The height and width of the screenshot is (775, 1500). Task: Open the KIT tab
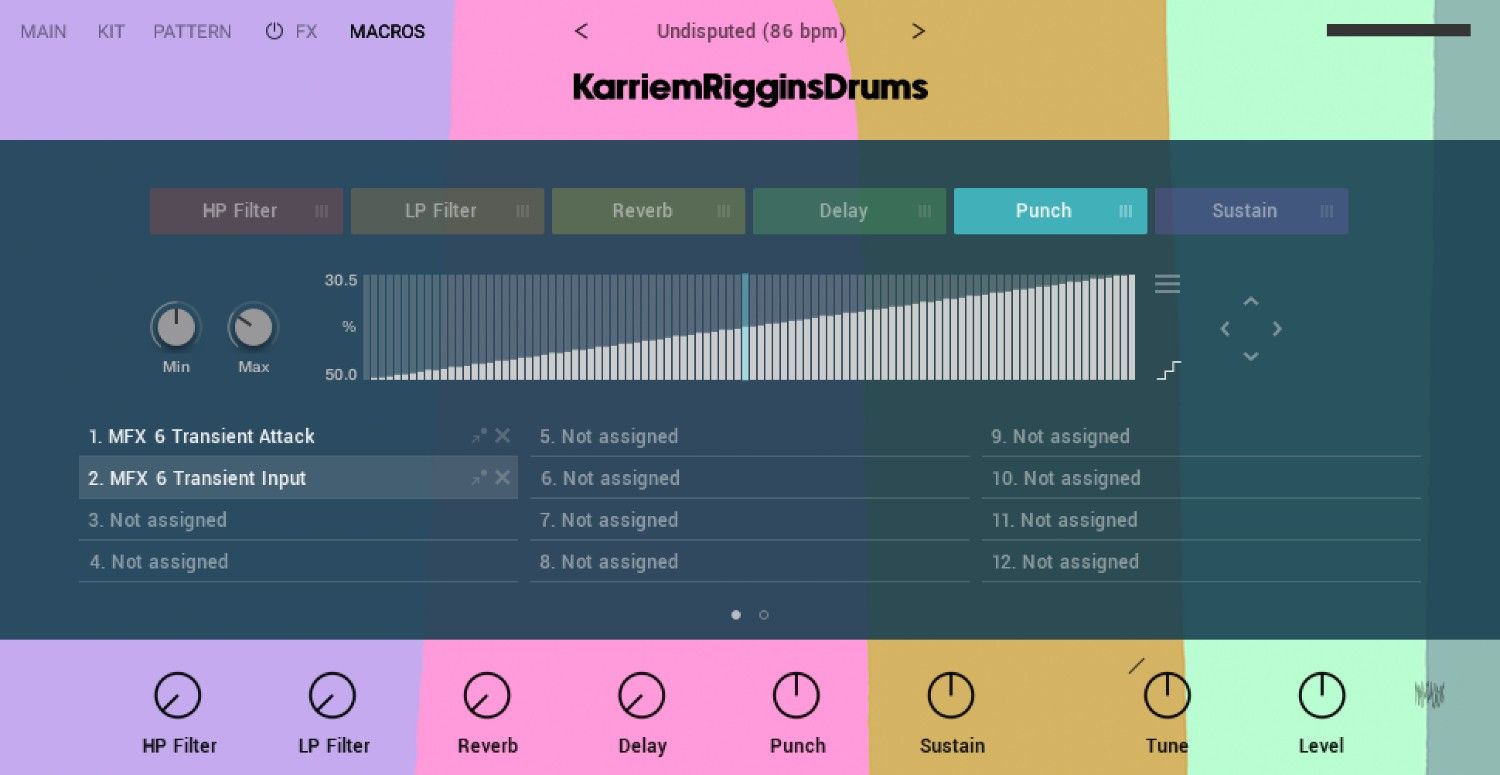tap(111, 31)
